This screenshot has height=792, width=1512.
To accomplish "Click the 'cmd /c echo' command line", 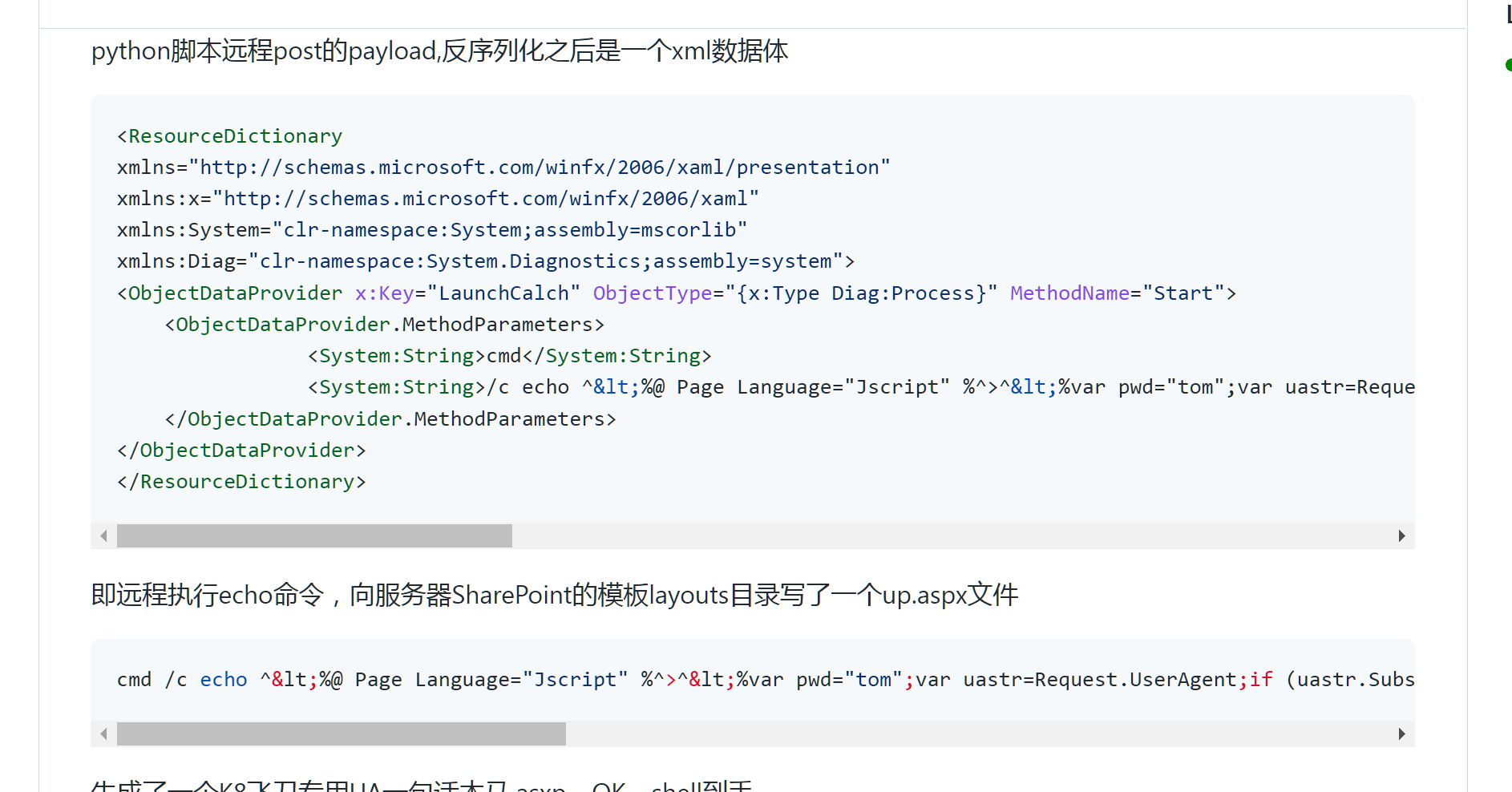I will point(766,680).
